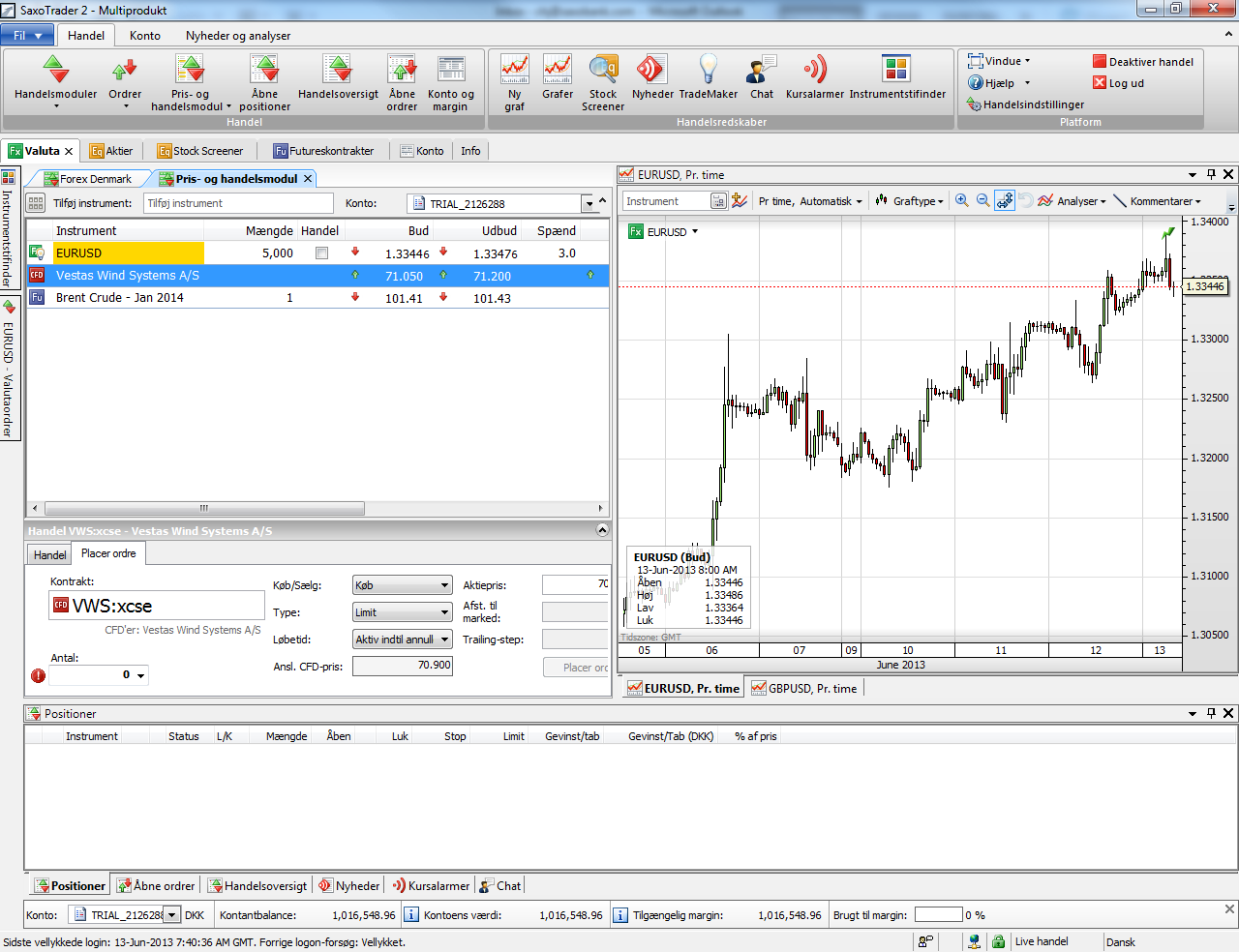Click the green lock icon in status bar
Viewport: 1239px width, 952px height.
click(x=998, y=941)
